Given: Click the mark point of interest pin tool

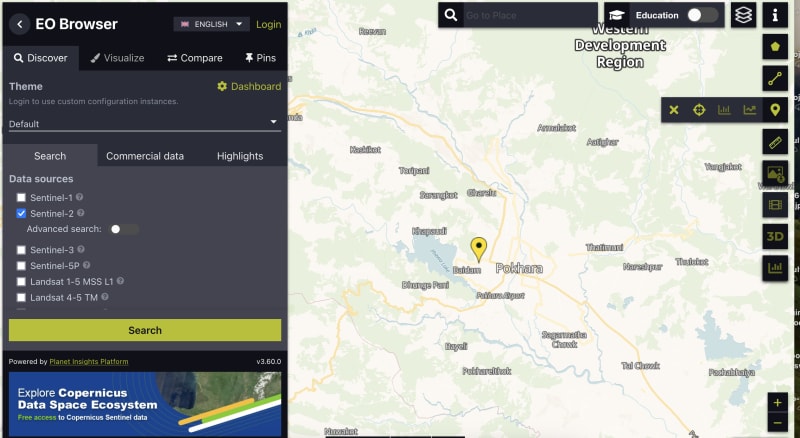Looking at the screenshot, I should [x=775, y=110].
